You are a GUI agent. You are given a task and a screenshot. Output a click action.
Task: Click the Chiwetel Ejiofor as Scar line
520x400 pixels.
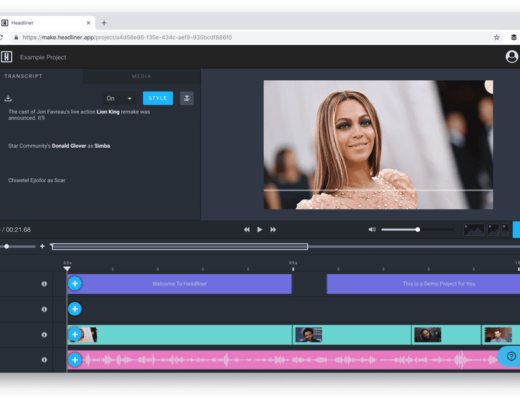tap(37, 180)
